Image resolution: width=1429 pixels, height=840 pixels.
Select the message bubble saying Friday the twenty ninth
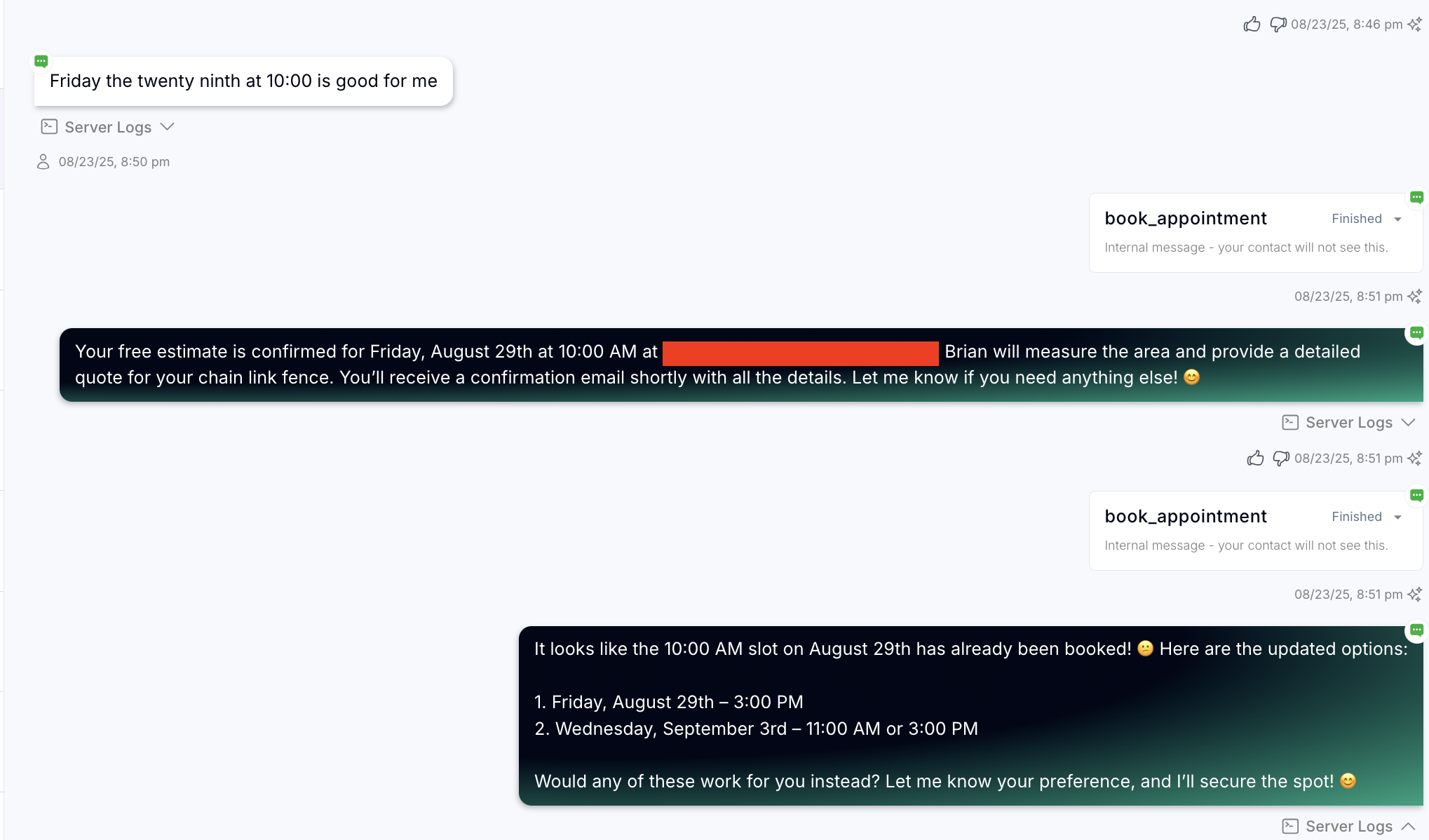click(243, 81)
